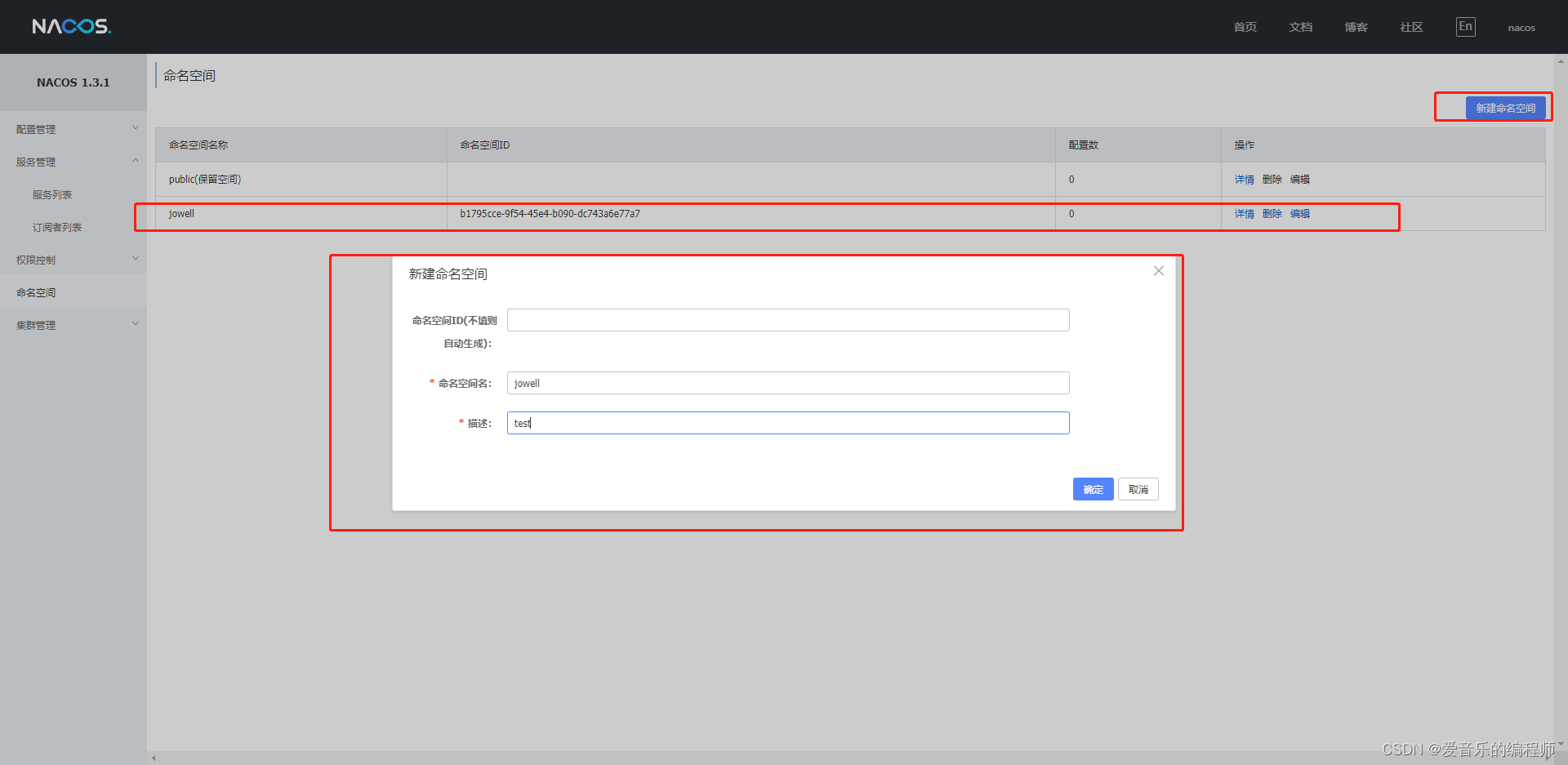
Task: Click the vertical scrollbar up arrow
Action: [x=1561, y=60]
